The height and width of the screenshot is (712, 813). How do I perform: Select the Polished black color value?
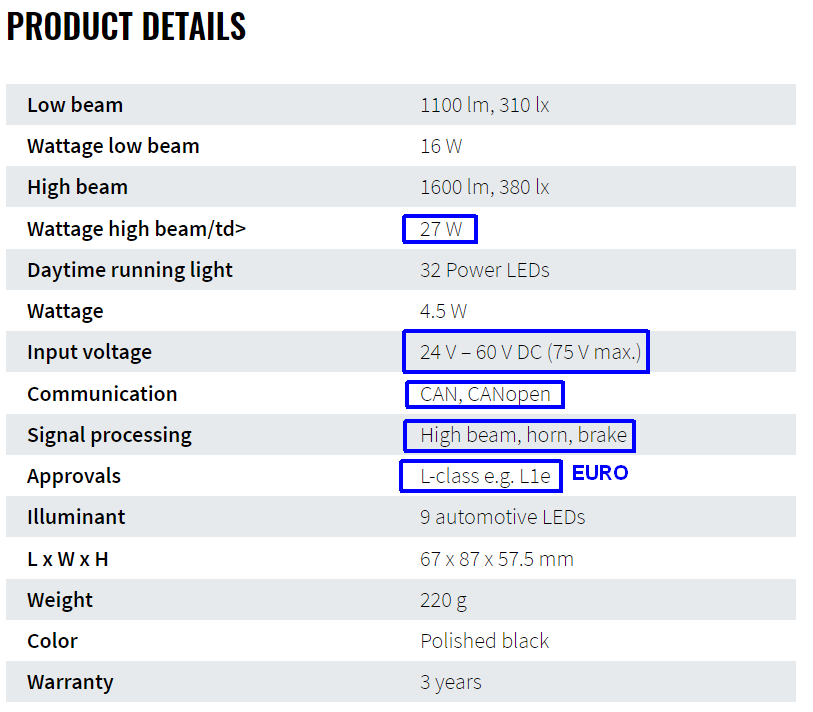point(484,641)
